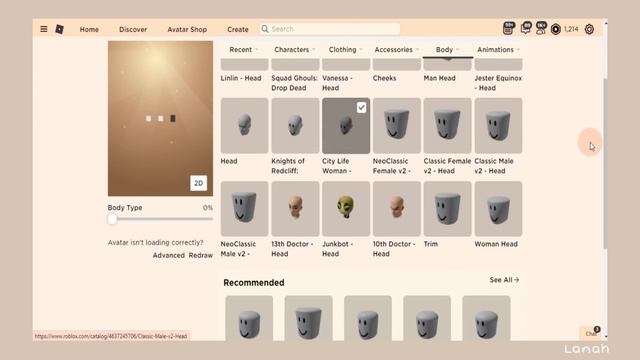Open the Create page
This screenshot has width=640, height=360.
[238, 29]
